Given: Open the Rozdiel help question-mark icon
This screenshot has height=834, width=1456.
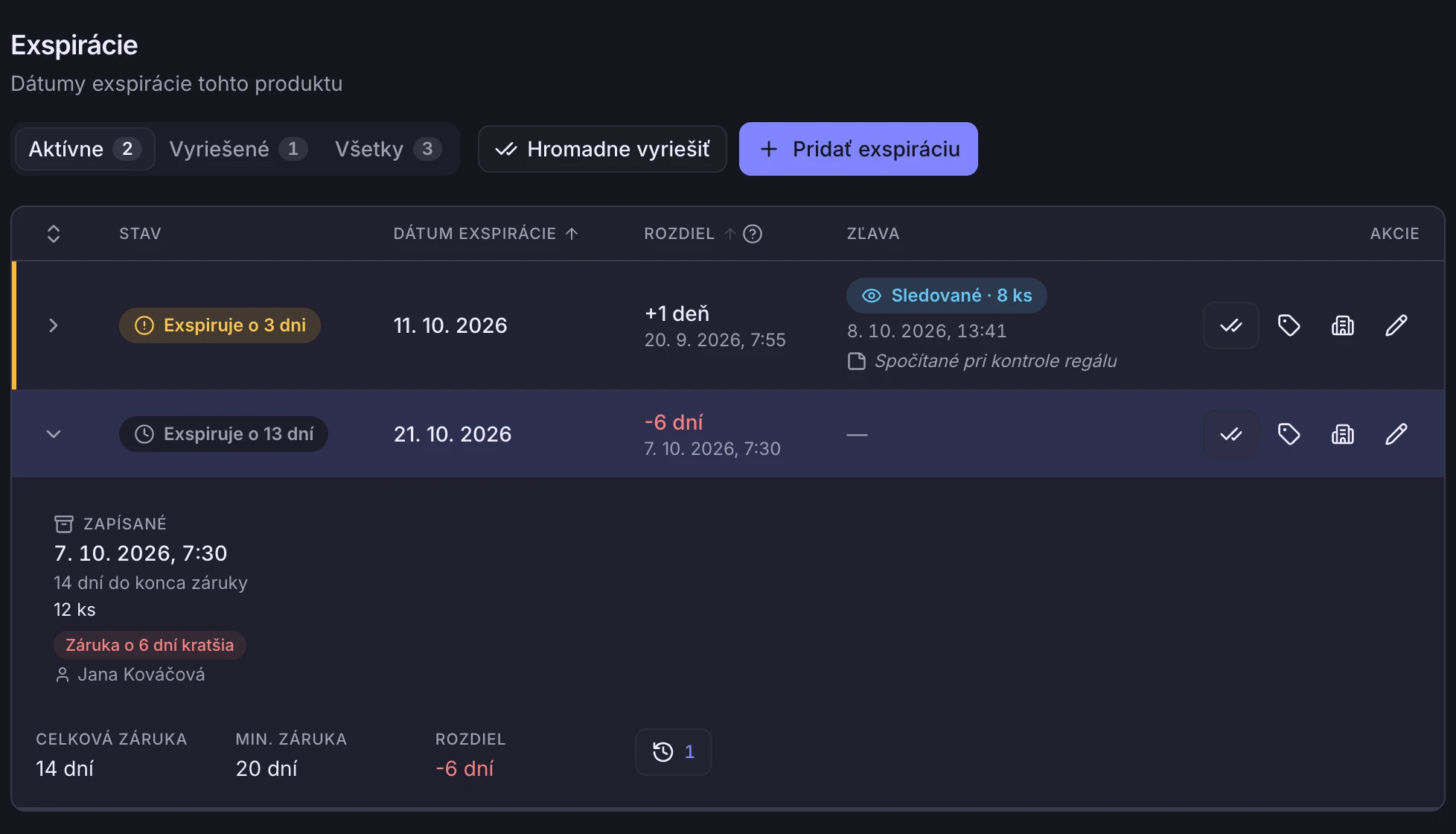Looking at the screenshot, I should pyautogui.click(x=753, y=234).
